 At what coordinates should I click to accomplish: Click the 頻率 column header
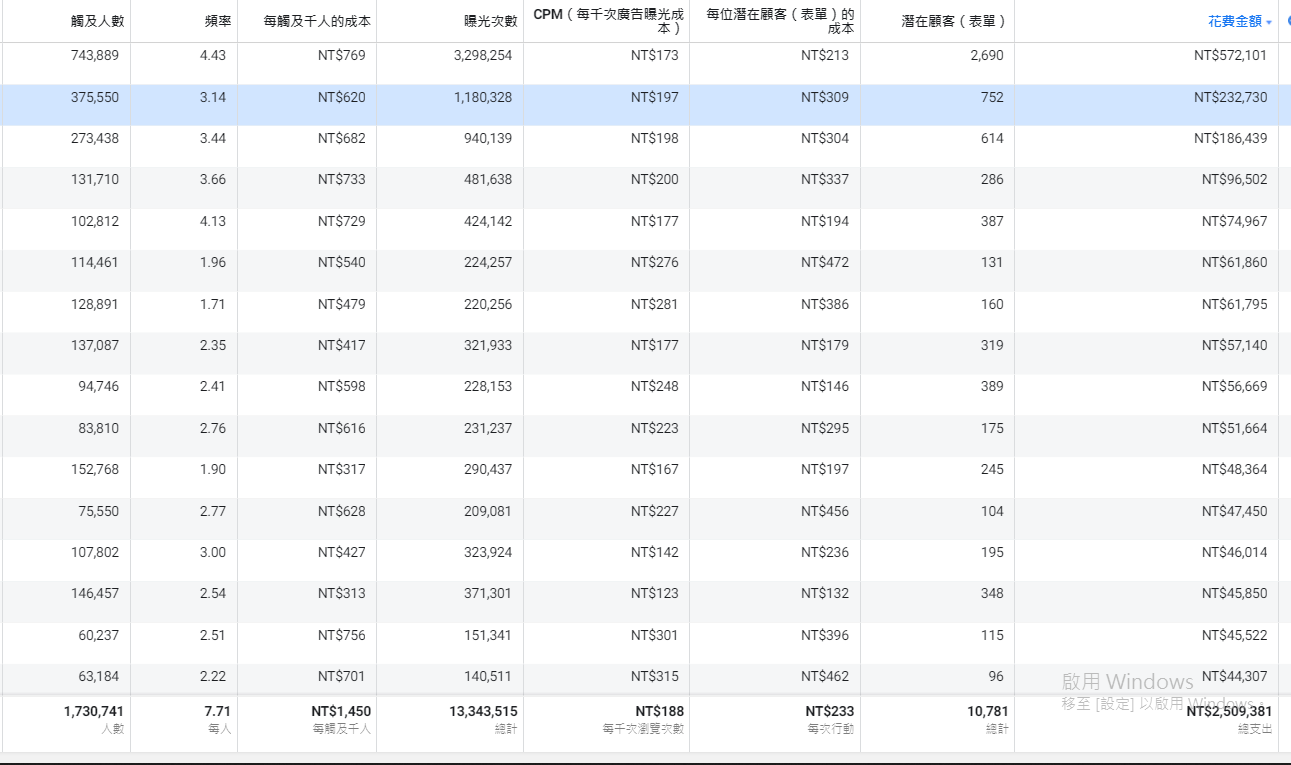tap(218, 21)
